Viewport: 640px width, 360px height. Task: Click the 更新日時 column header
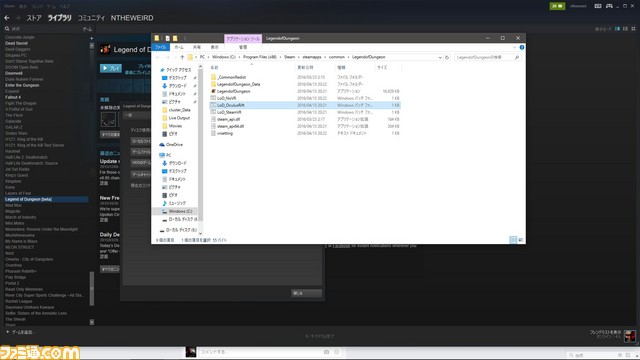click(305, 68)
